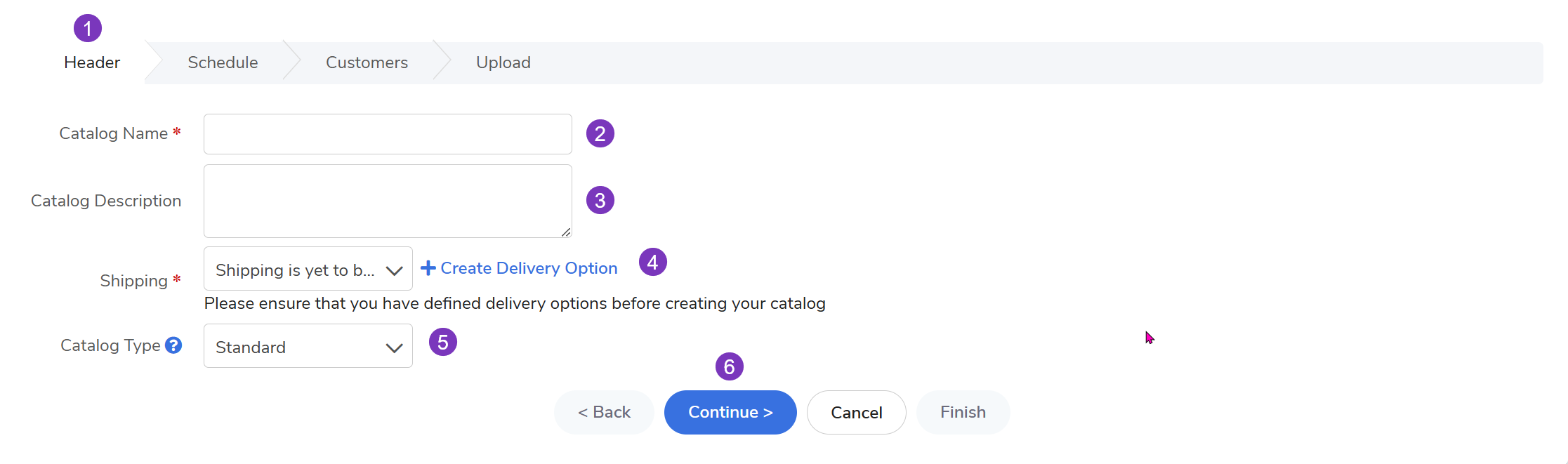
Task: Click the Catalog Type help question mark icon
Action: [x=173, y=345]
